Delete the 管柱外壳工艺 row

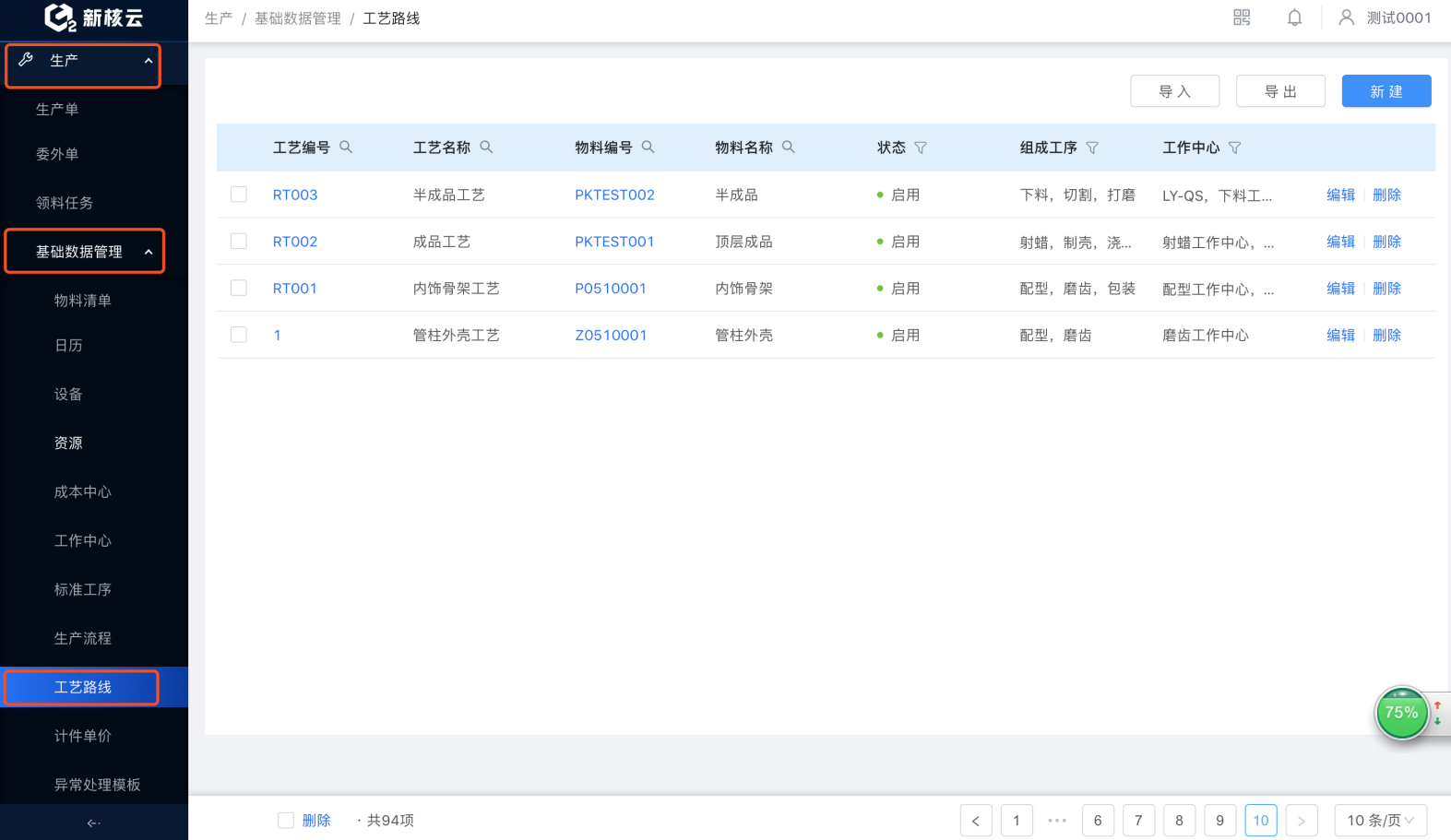coord(1386,336)
